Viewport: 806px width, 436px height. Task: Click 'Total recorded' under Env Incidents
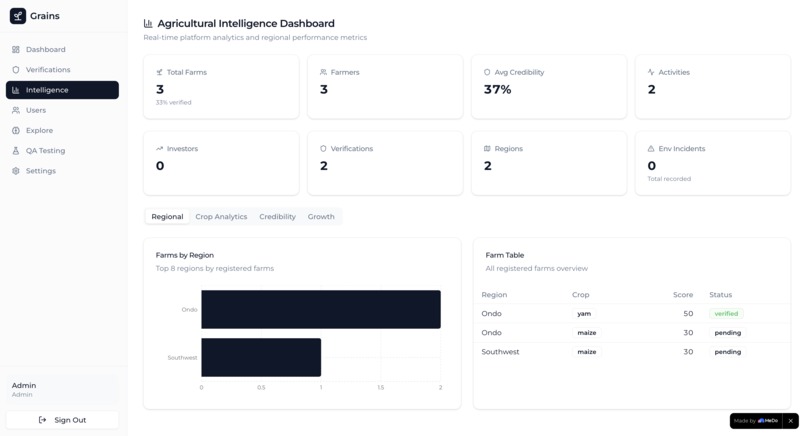click(x=669, y=179)
